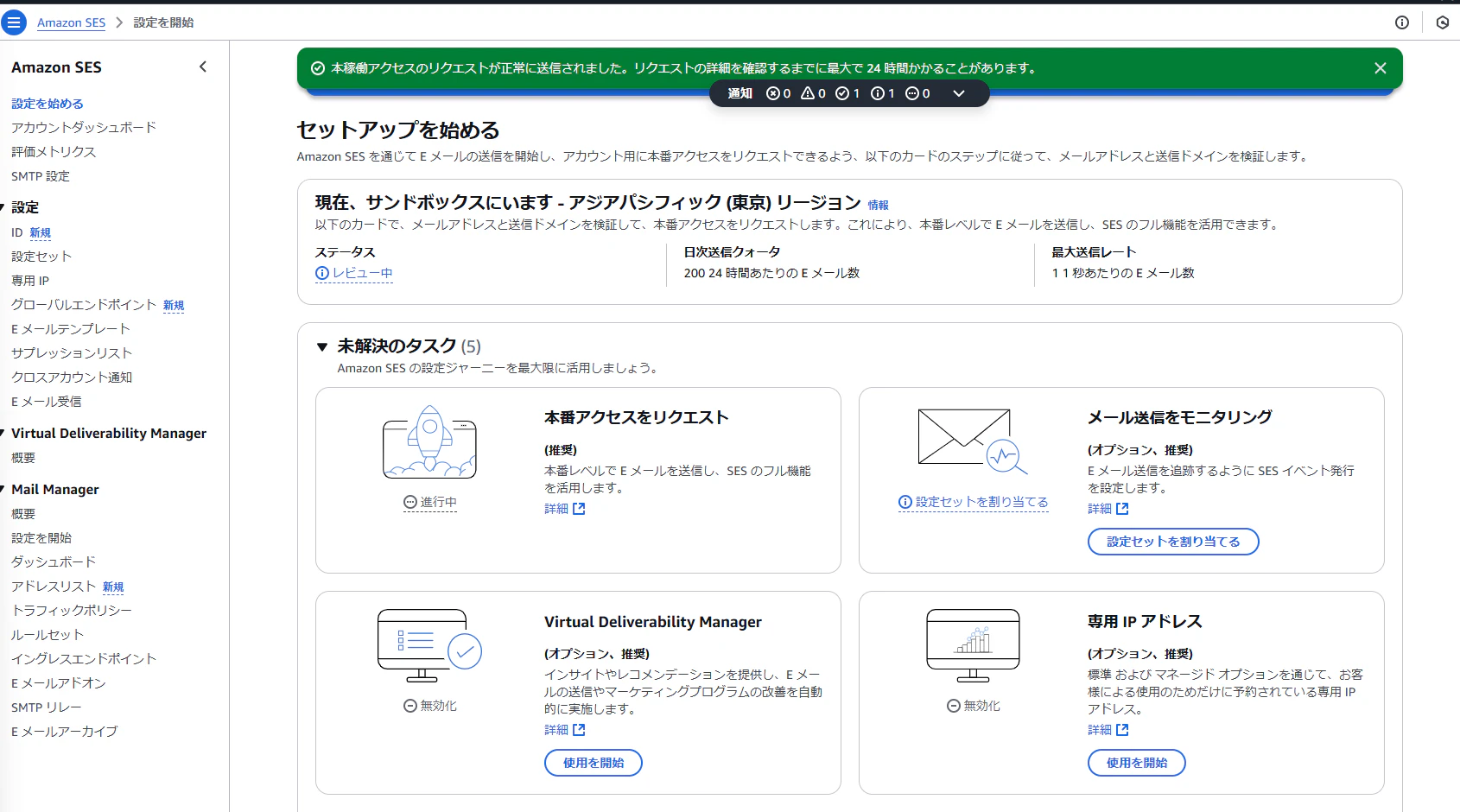Collapse the 未解決のタスク section triangle
Image resolution: width=1460 pixels, height=812 pixels.
[322, 346]
